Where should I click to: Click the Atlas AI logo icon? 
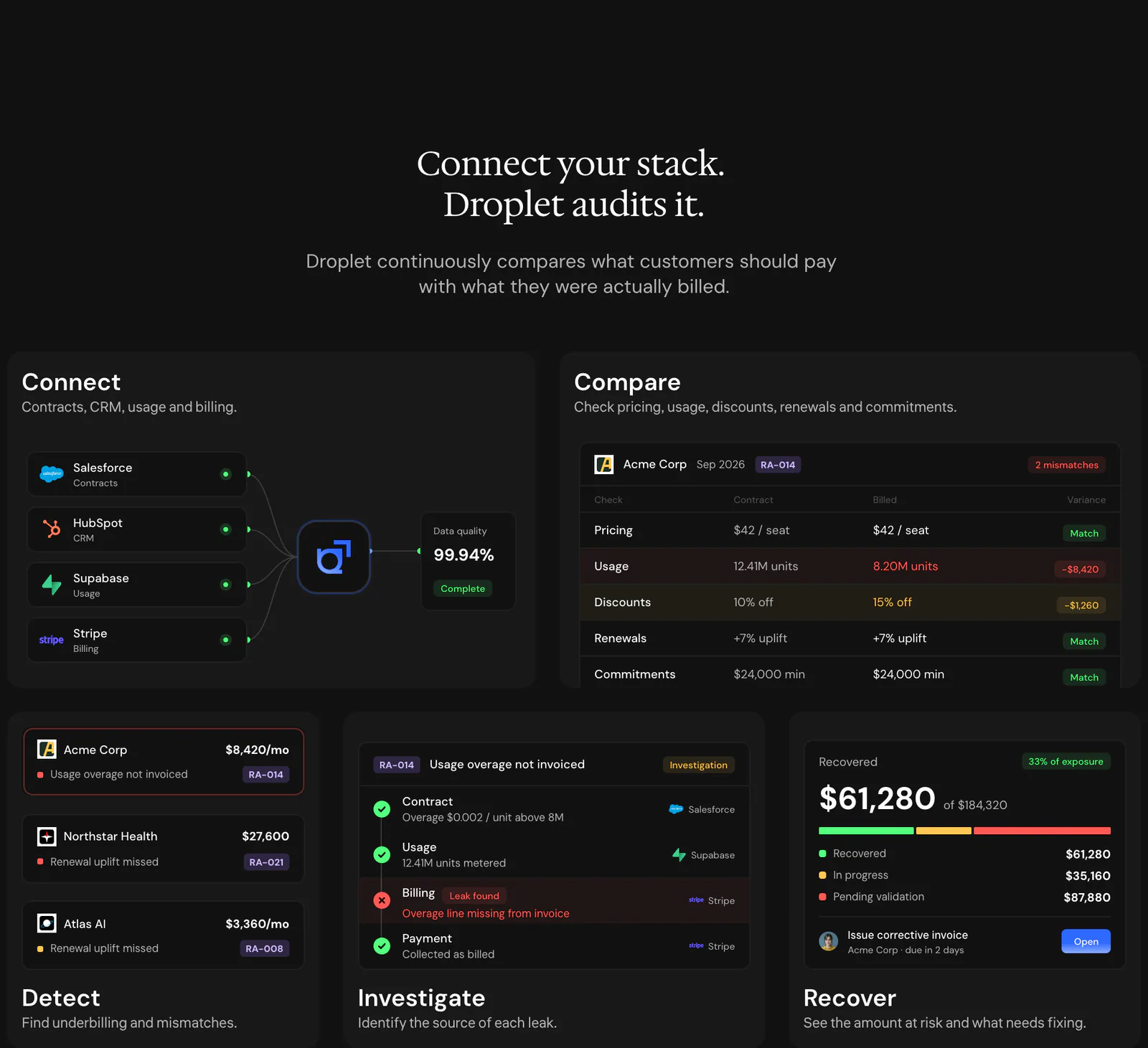tap(47, 923)
